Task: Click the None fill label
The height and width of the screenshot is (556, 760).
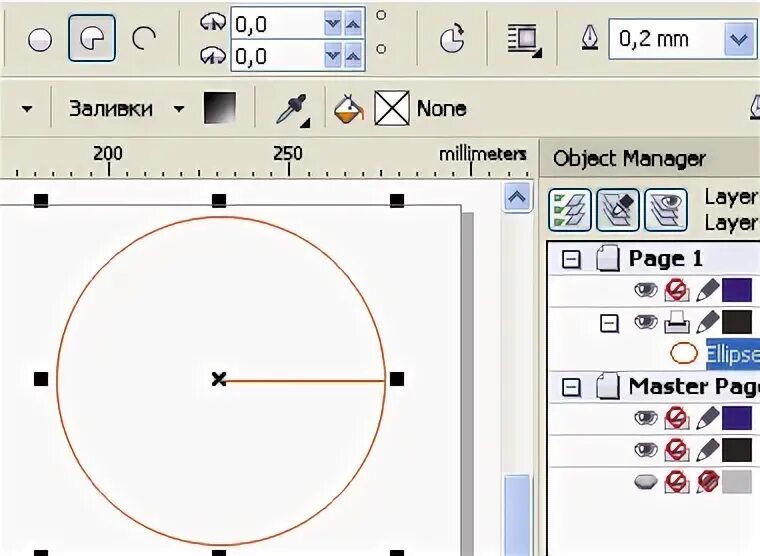Action: pyautogui.click(x=442, y=109)
